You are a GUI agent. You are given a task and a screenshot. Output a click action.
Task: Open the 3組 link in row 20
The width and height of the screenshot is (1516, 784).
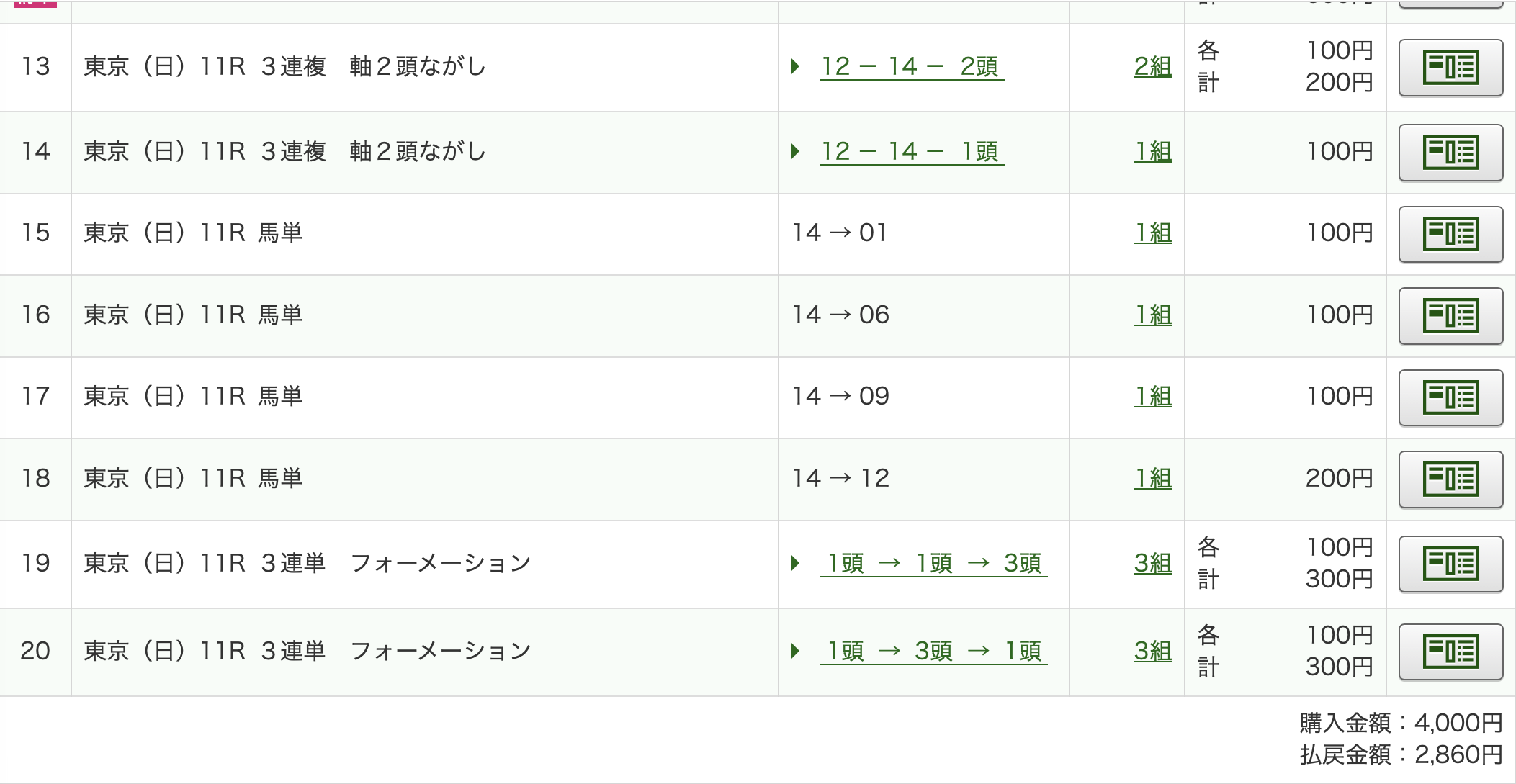click(x=1152, y=652)
